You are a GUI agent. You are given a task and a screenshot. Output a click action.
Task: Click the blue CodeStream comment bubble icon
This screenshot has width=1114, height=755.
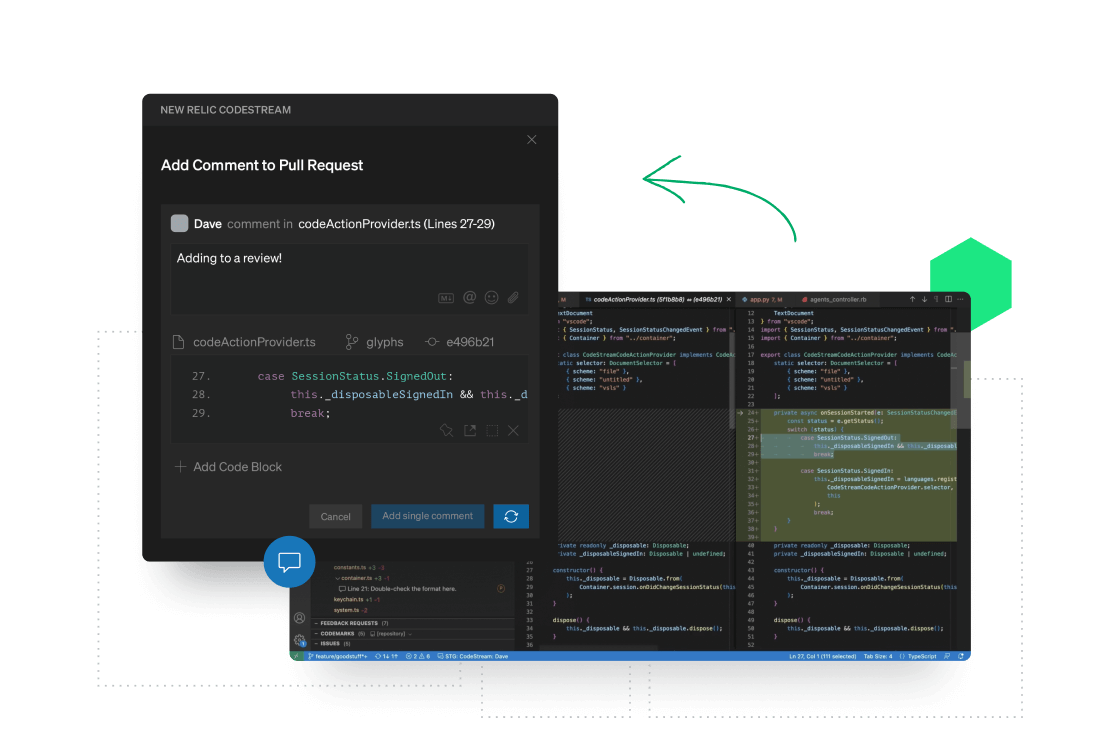click(289, 562)
